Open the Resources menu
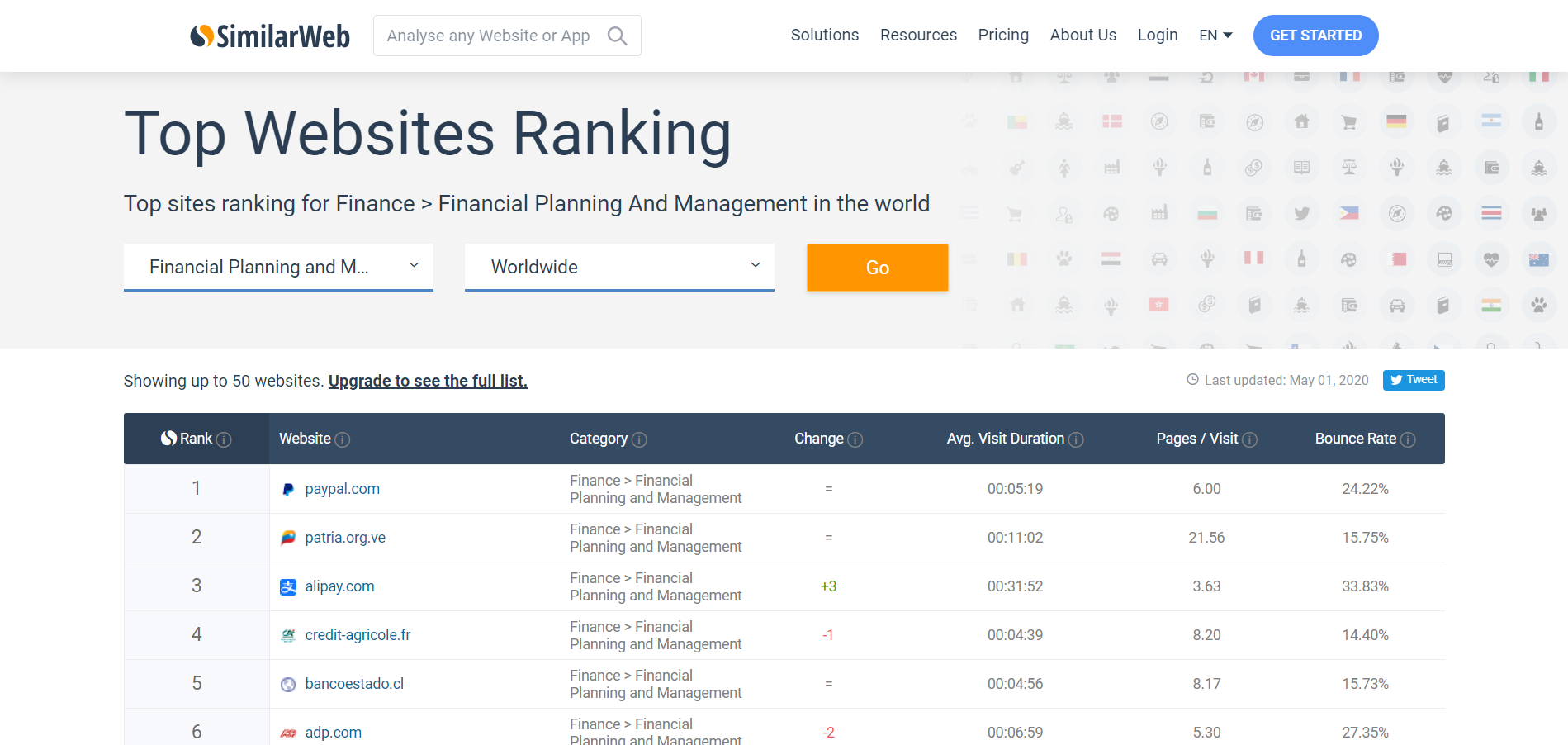 (x=918, y=35)
